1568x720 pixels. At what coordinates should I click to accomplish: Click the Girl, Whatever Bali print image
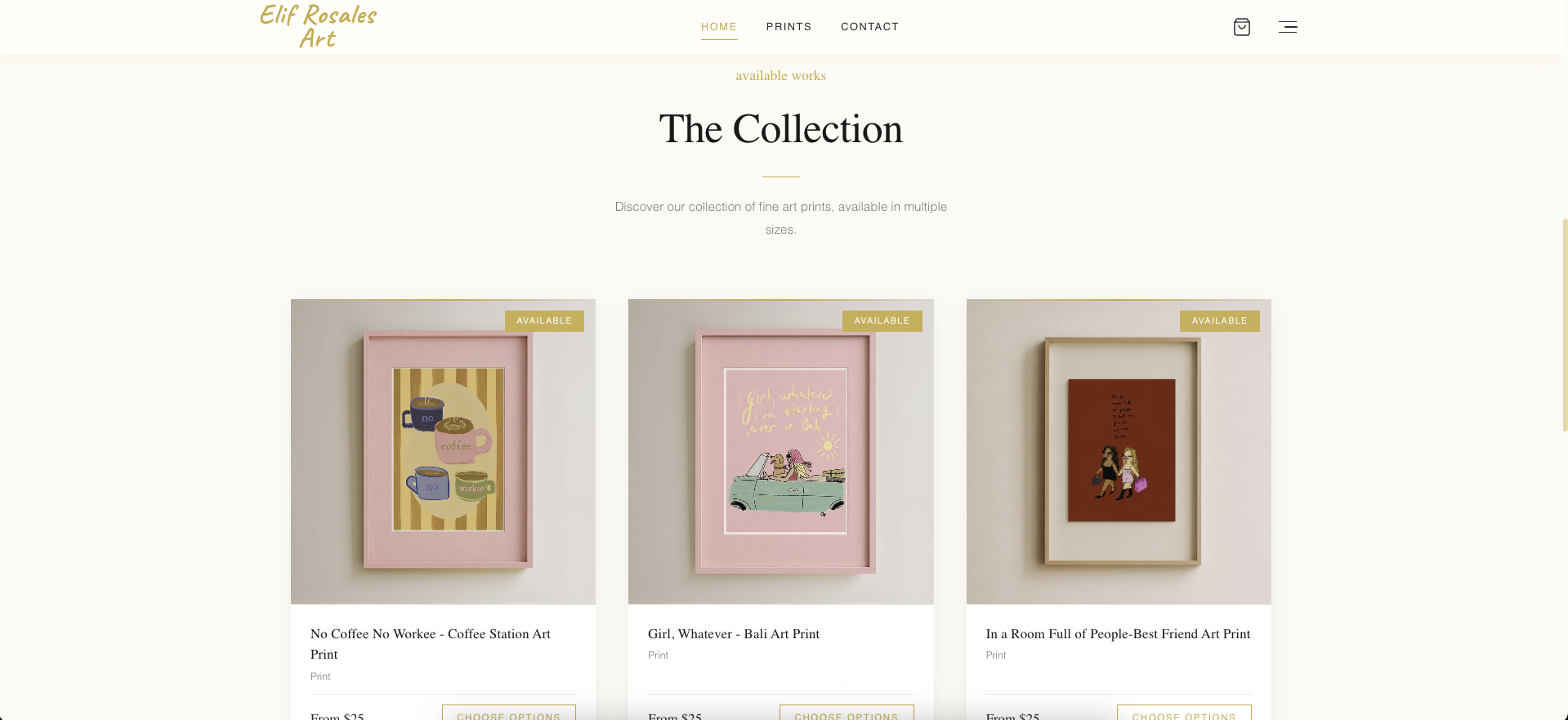click(780, 452)
